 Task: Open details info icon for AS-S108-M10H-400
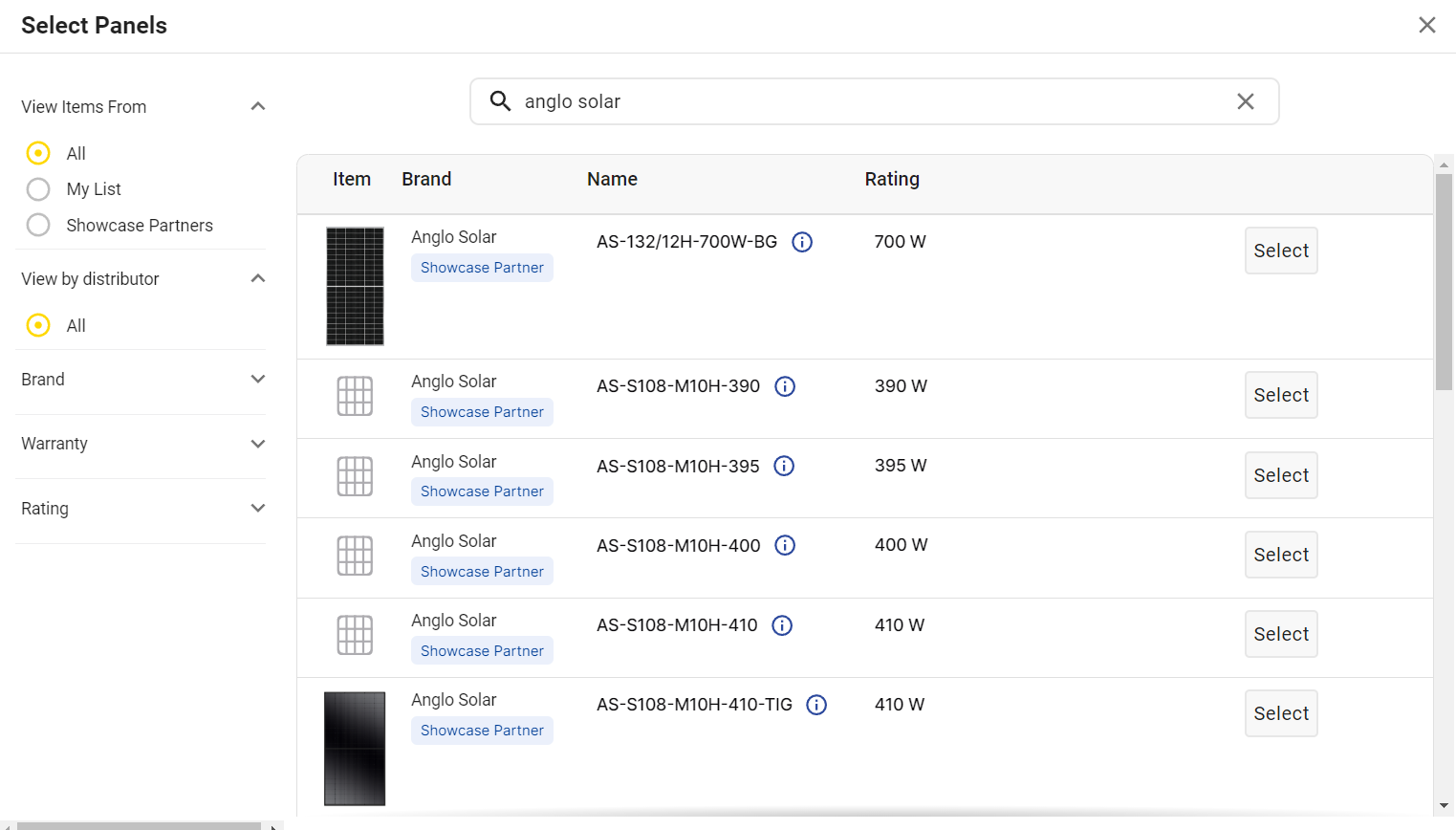[x=785, y=545]
